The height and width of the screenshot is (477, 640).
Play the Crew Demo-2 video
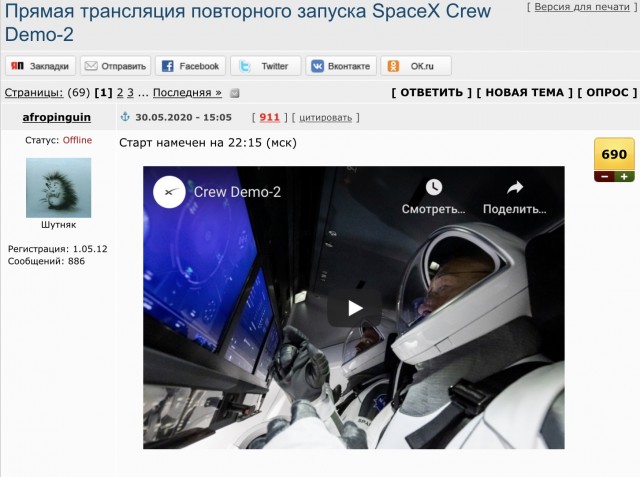pos(354,308)
